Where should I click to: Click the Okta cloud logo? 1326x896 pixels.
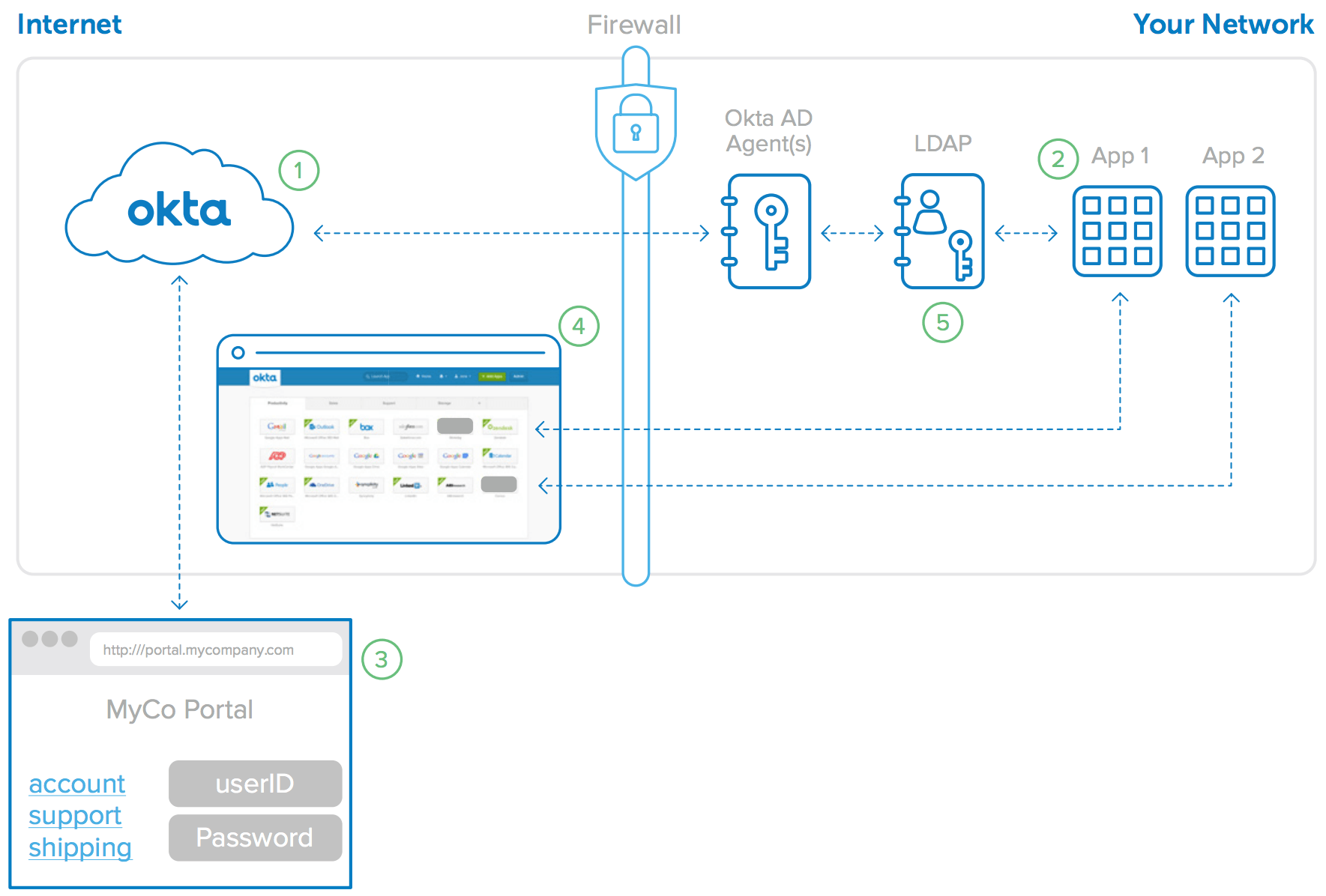(x=179, y=204)
